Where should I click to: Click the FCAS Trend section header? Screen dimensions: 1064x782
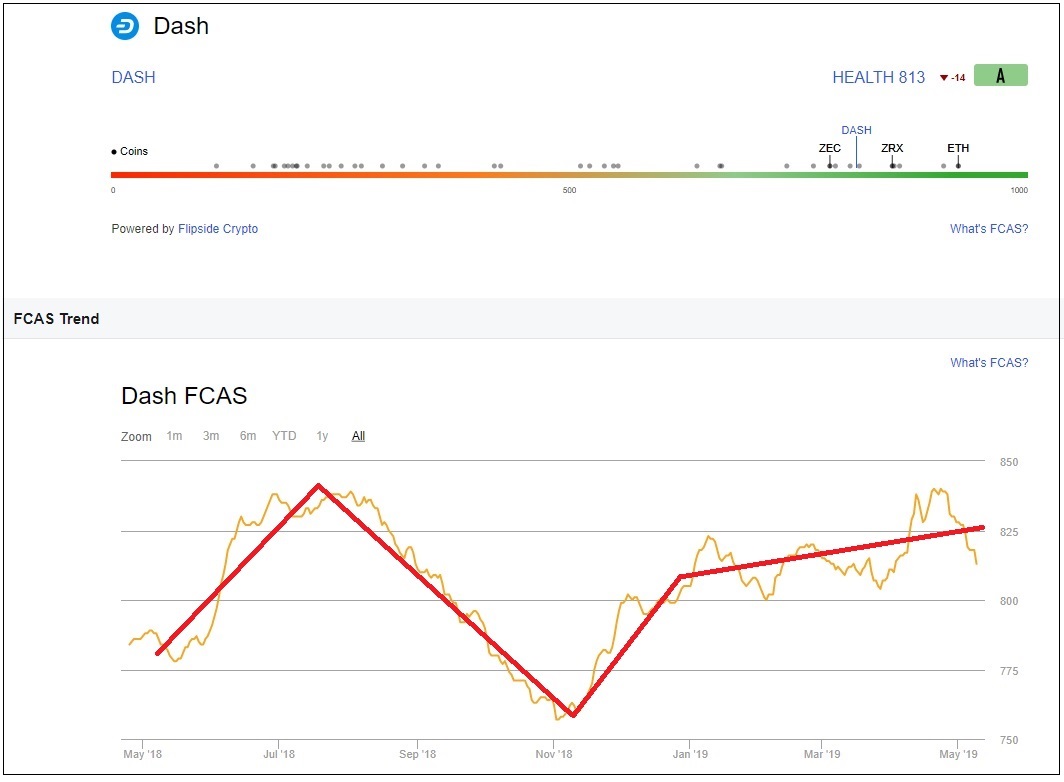click(x=56, y=318)
